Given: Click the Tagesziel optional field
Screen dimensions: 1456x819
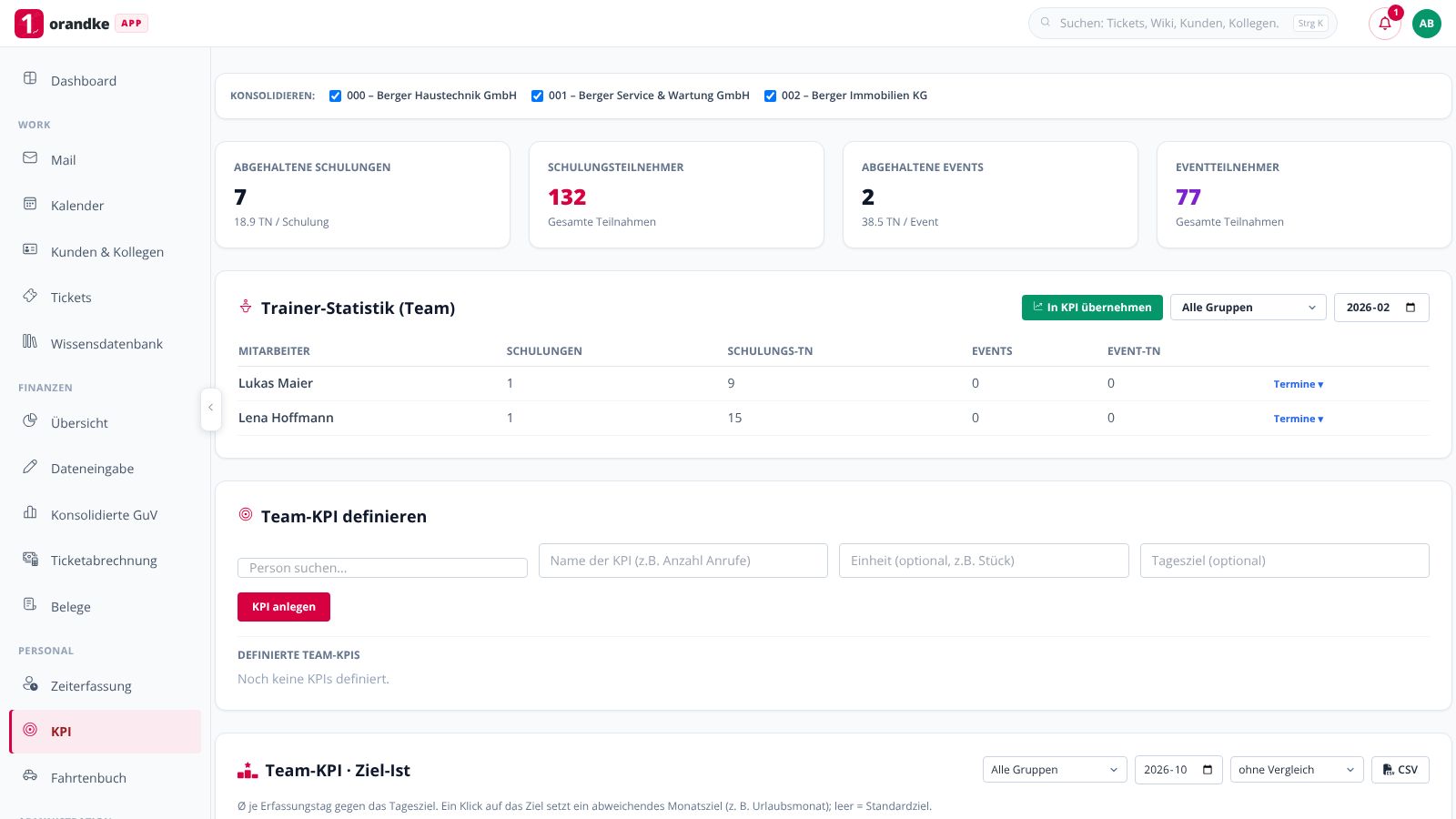Looking at the screenshot, I should [x=1285, y=561].
